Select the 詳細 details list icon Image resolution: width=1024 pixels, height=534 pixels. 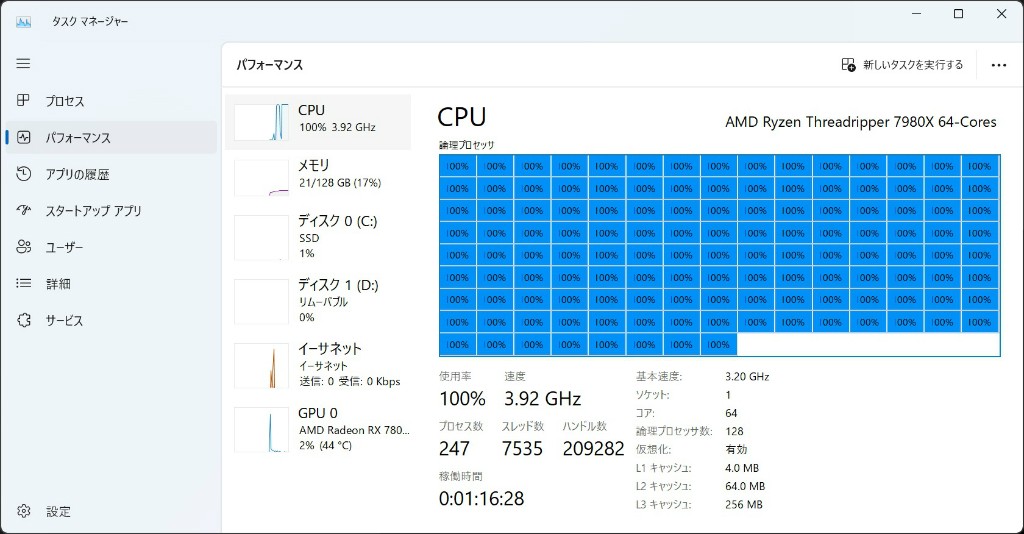coord(24,284)
